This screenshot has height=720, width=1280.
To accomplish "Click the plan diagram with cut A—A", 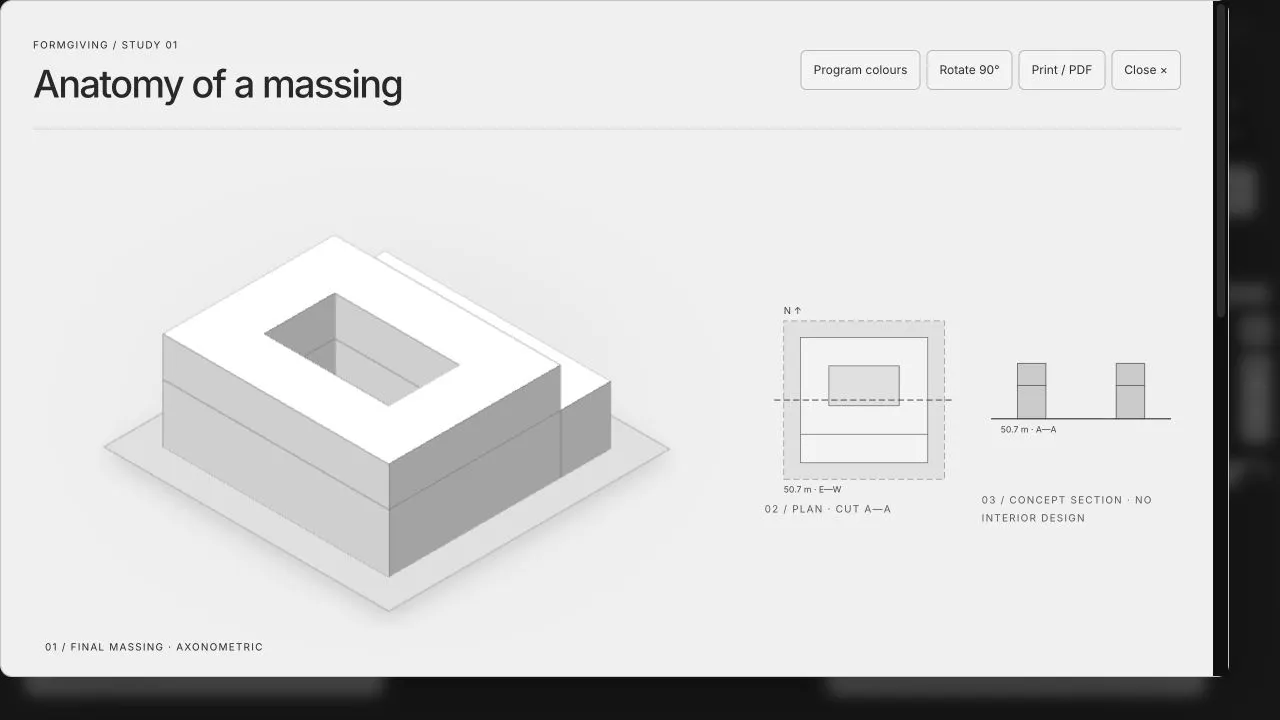I will 863,400.
